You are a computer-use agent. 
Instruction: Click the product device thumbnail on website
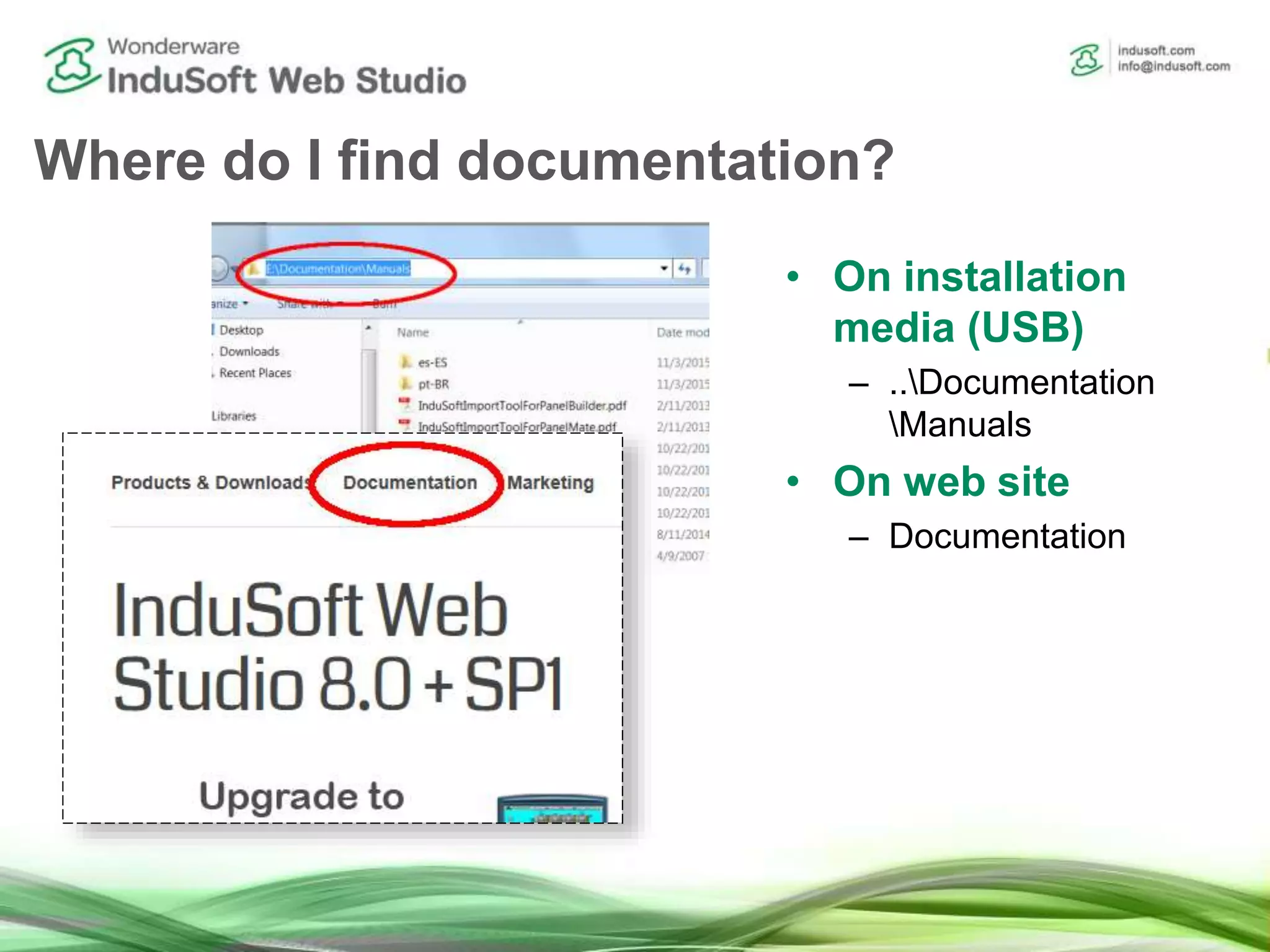pos(553,809)
